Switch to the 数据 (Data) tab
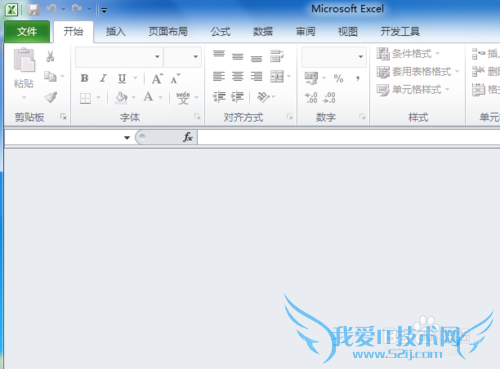The width and height of the screenshot is (500, 369). (x=263, y=32)
